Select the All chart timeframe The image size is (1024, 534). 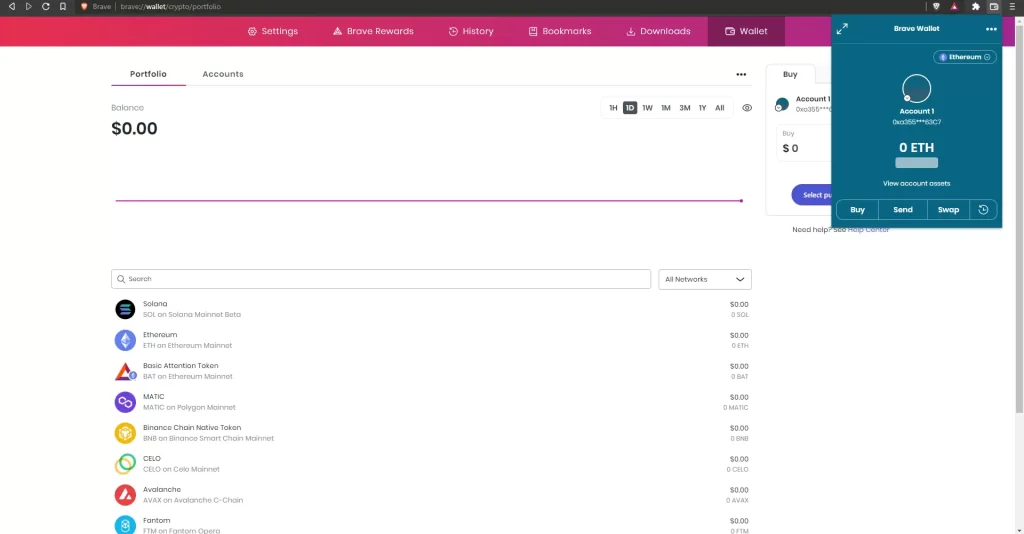click(720, 108)
